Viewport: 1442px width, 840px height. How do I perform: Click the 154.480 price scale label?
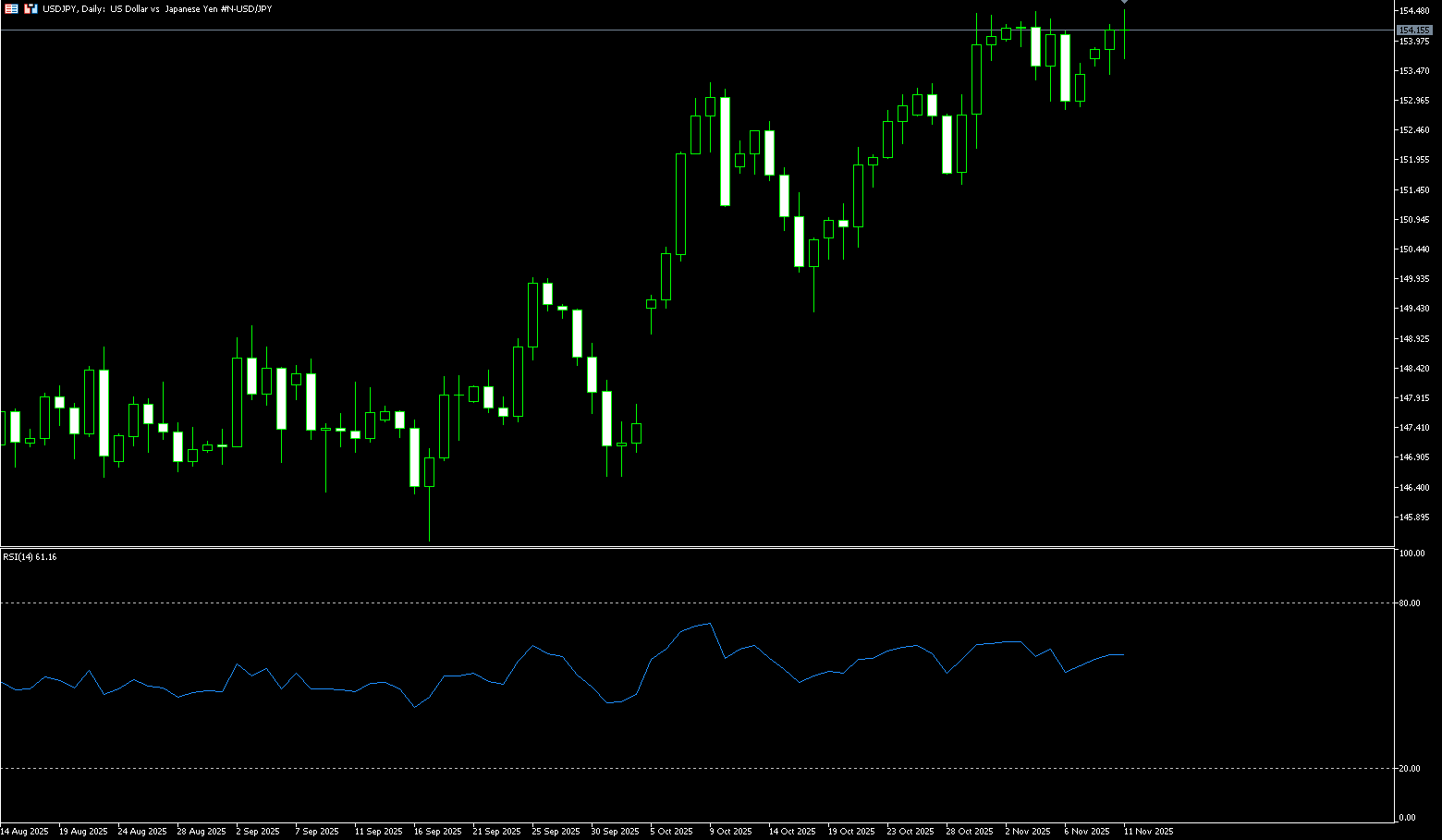coord(1414,11)
